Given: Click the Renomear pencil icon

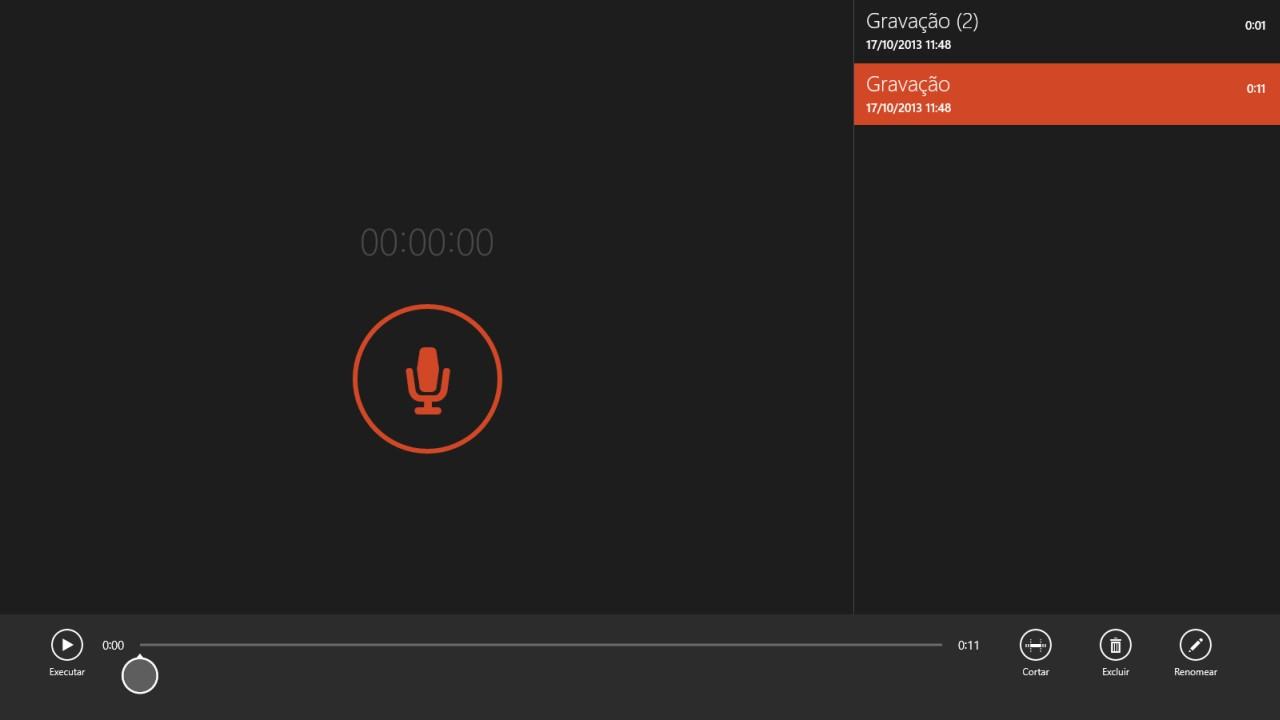Looking at the screenshot, I should pos(1195,645).
